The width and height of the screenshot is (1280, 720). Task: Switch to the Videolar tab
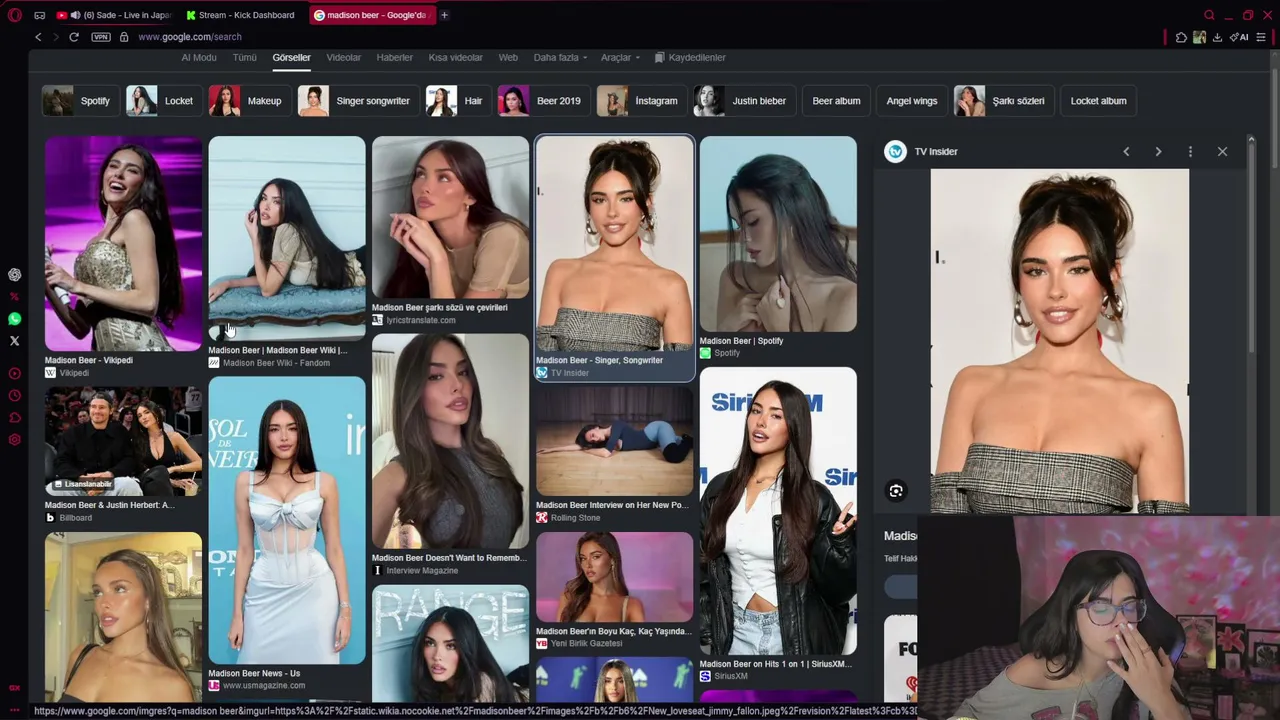tap(343, 58)
